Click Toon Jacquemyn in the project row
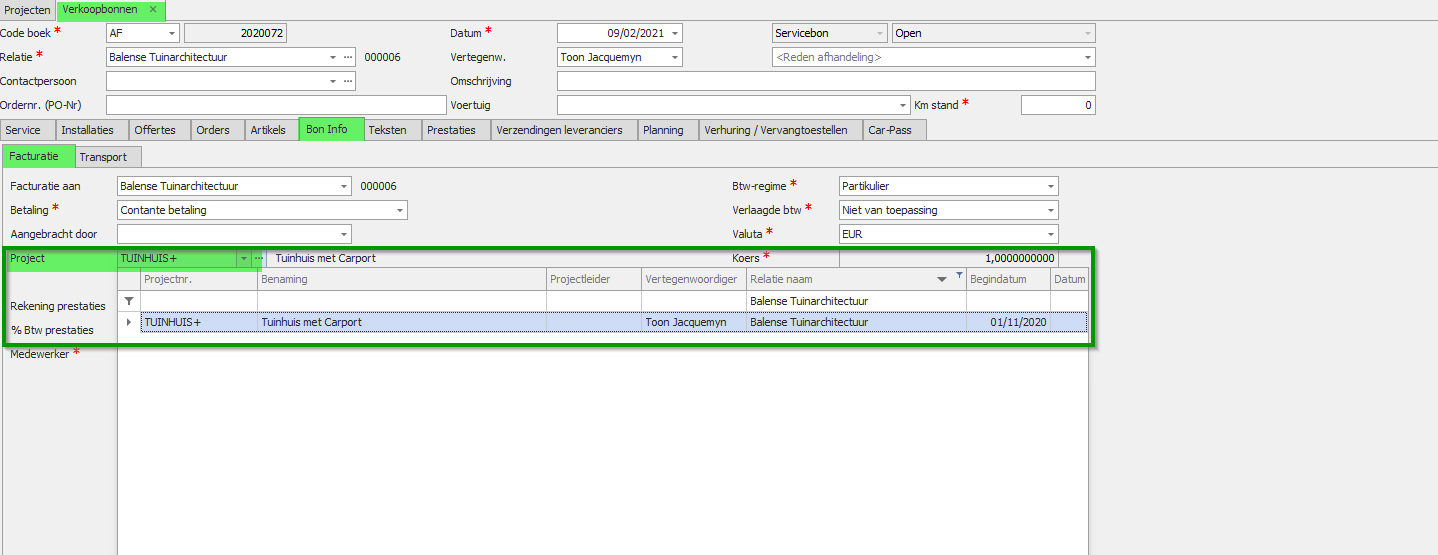This screenshot has height=555, width=1438. click(x=694, y=322)
